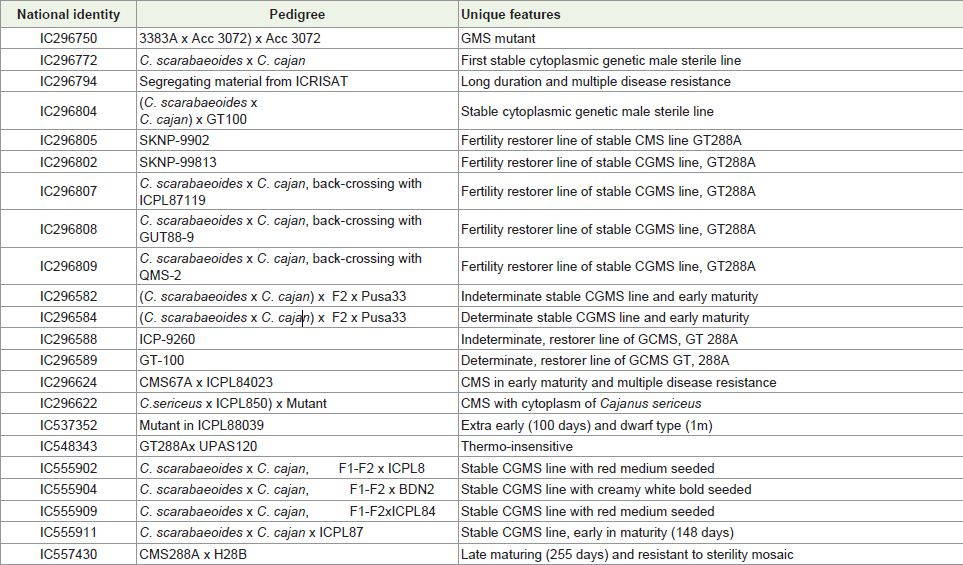The height and width of the screenshot is (565, 963).
Task: Select the IC296750 identity cell
Action: click(x=68, y=38)
